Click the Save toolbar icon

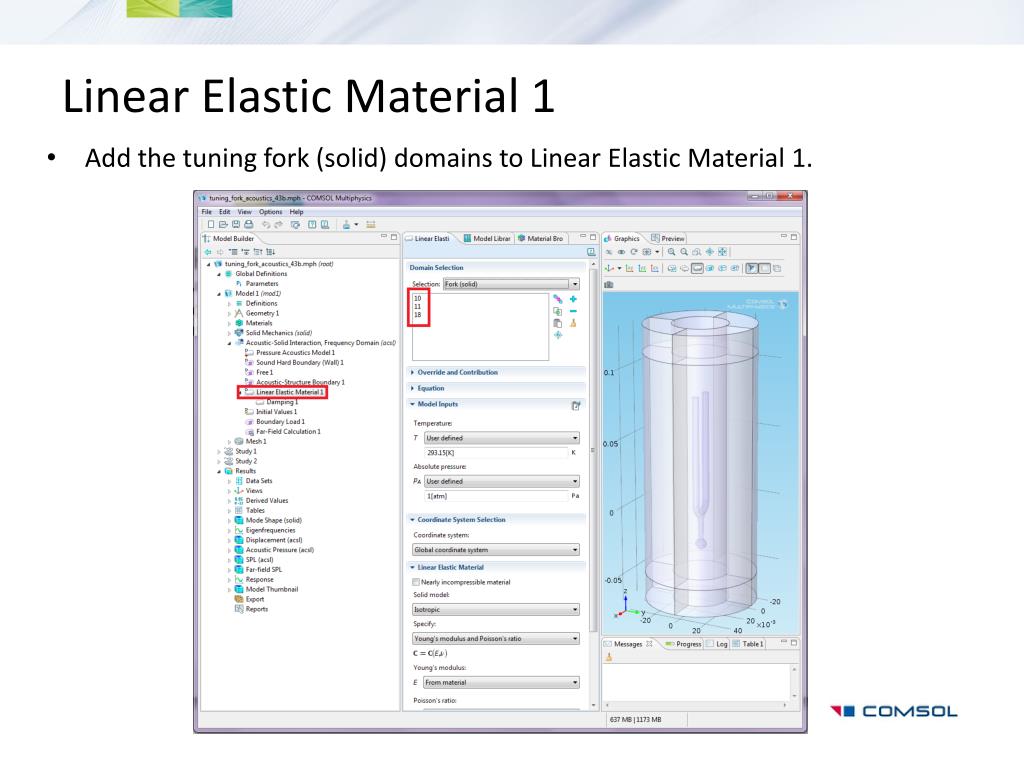(236, 224)
